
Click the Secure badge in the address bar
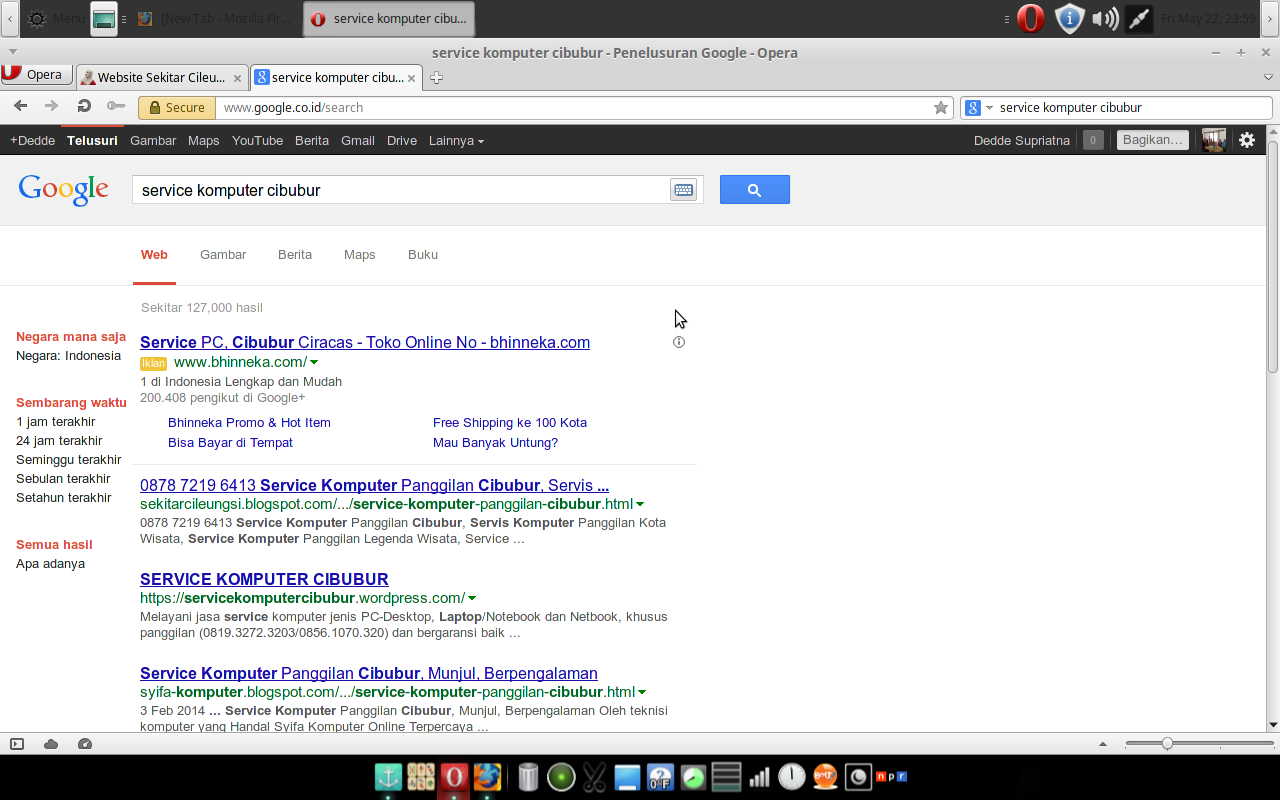click(x=177, y=107)
